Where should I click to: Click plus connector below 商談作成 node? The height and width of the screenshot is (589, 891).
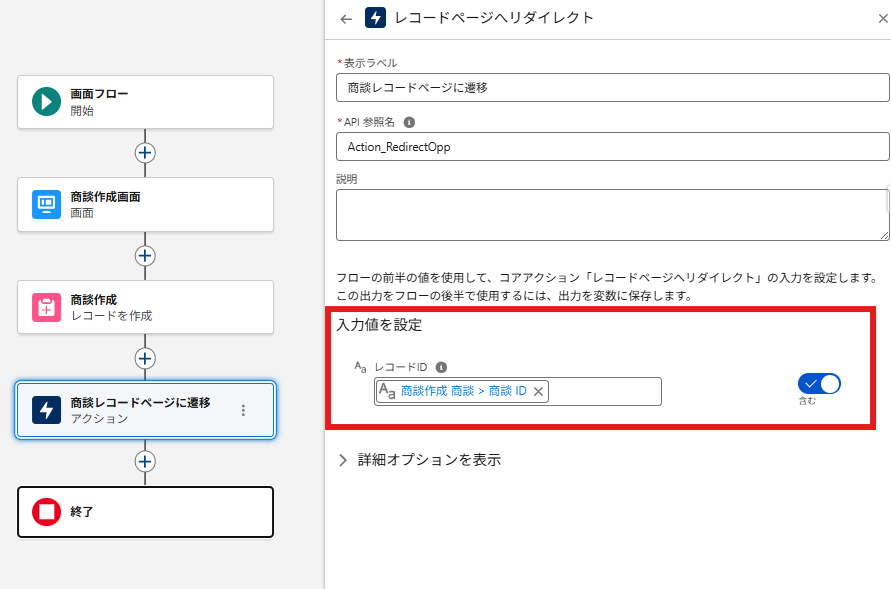click(x=145, y=358)
